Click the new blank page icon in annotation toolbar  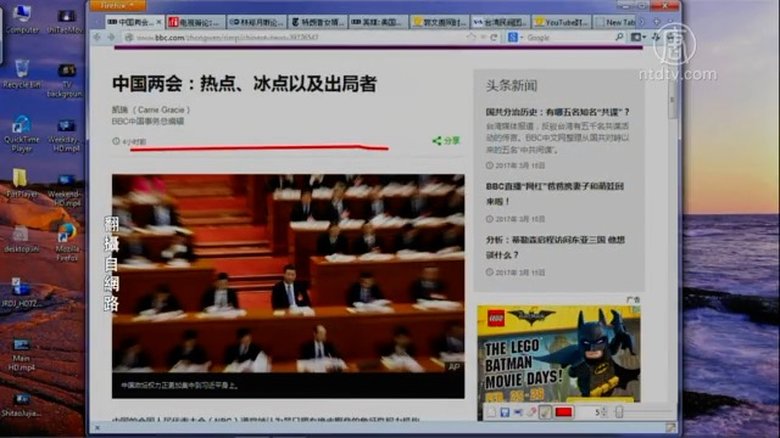491,412
